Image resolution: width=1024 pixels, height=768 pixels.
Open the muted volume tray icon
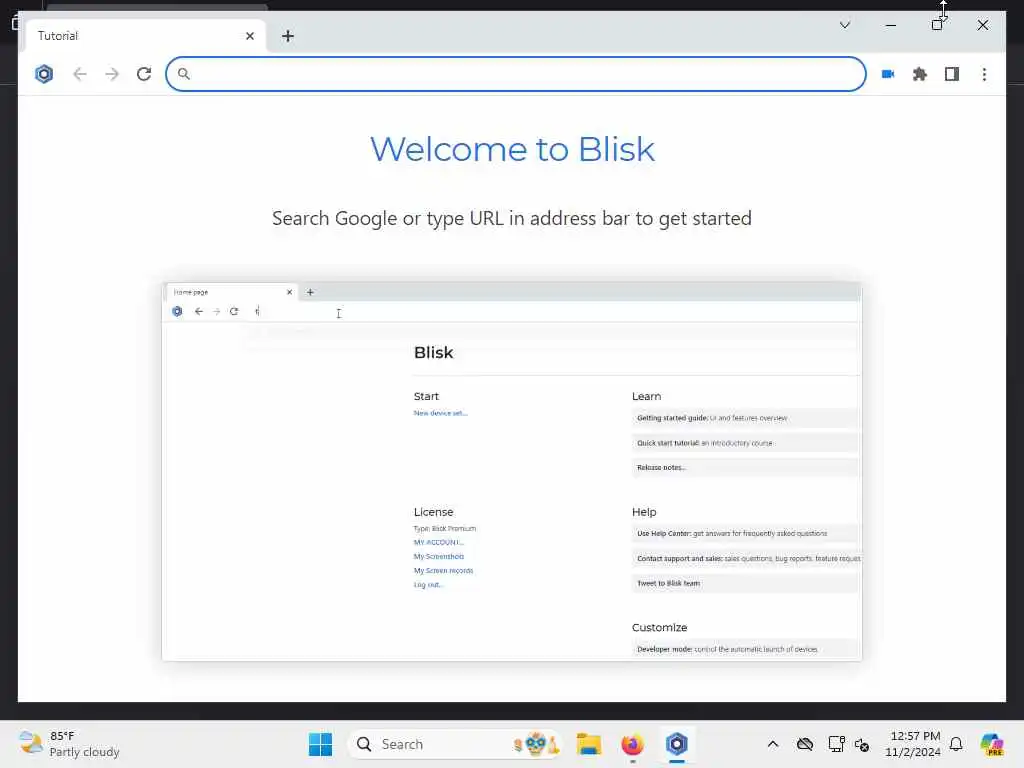(x=862, y=744)
